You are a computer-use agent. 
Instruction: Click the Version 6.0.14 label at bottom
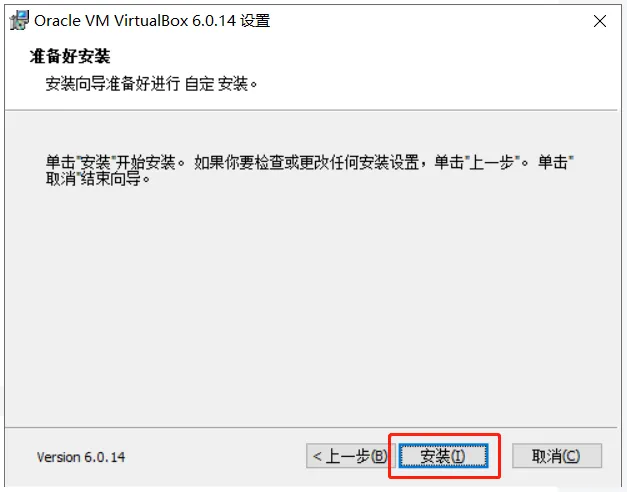[x=81, y=457]
